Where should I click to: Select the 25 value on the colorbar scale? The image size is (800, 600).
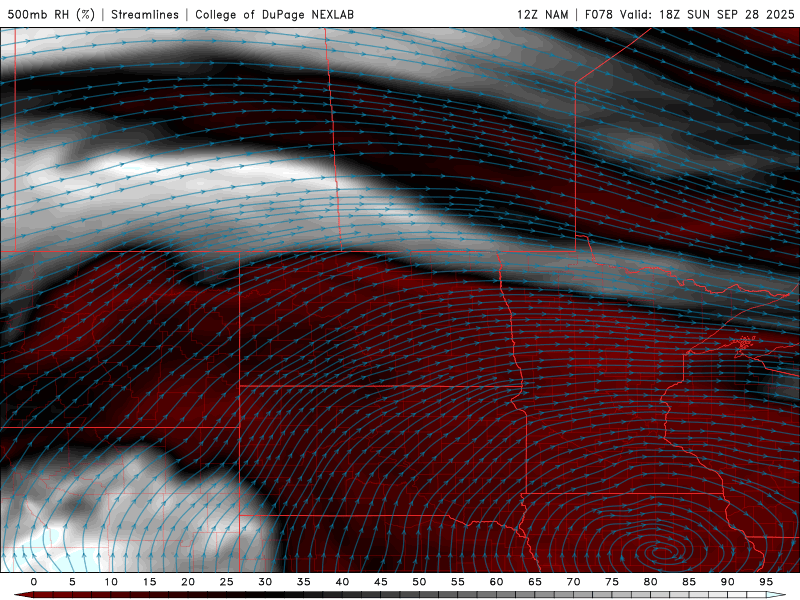pyautogui.click(x=226, y=582)
